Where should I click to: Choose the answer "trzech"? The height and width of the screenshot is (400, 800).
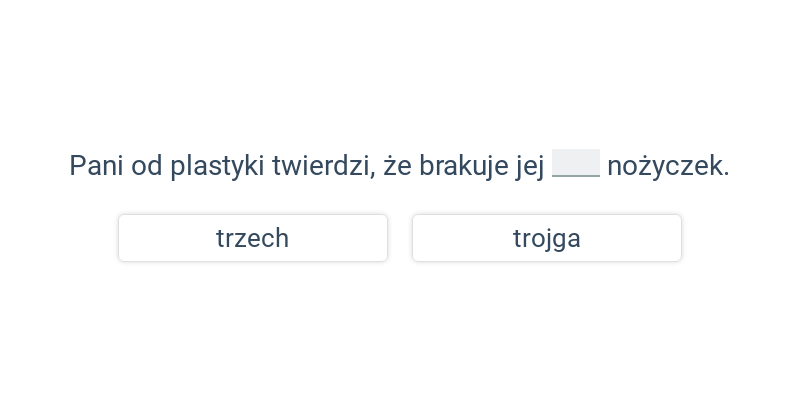(253, 238)
